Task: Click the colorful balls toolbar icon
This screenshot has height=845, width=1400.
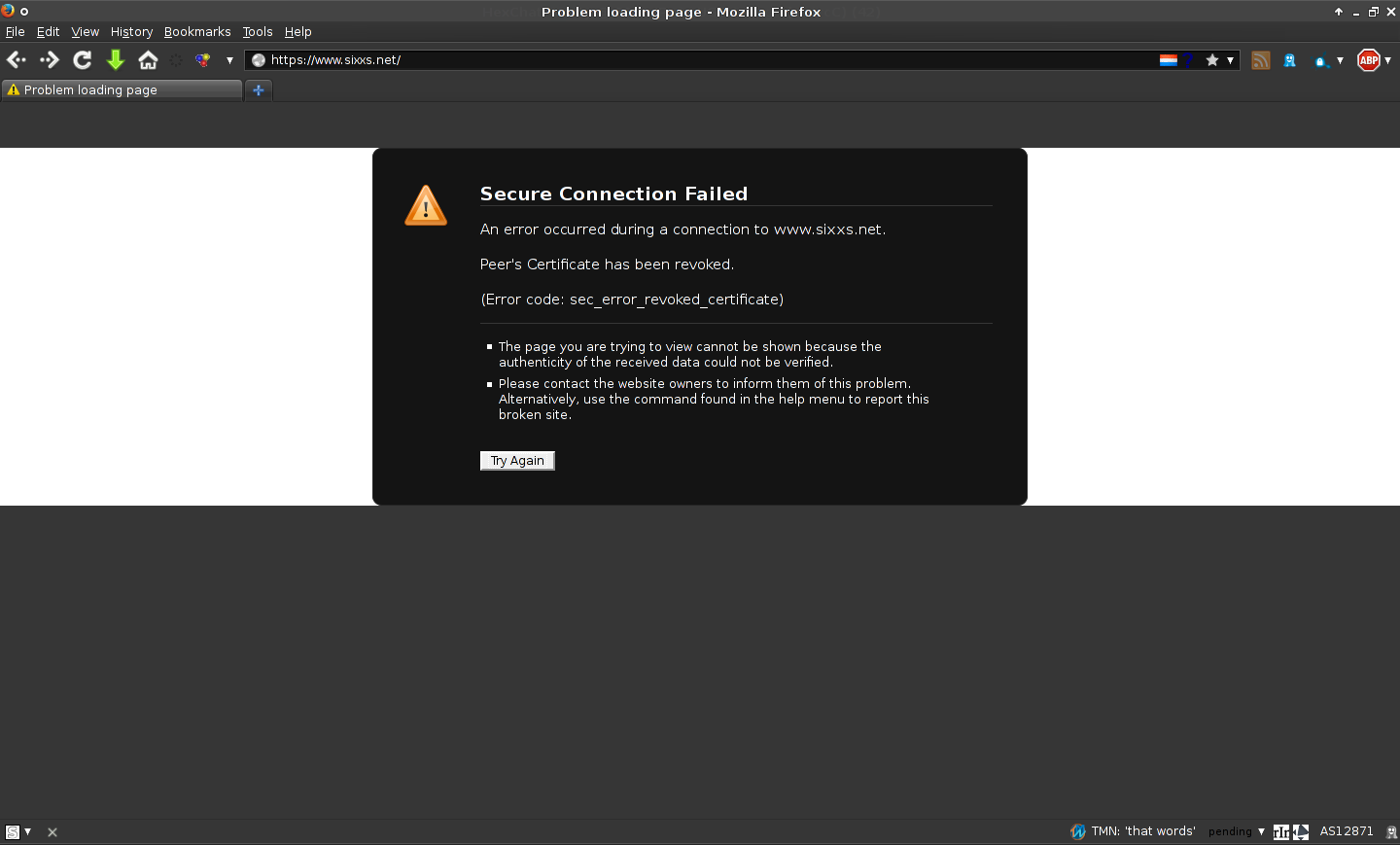Action: 202,60
